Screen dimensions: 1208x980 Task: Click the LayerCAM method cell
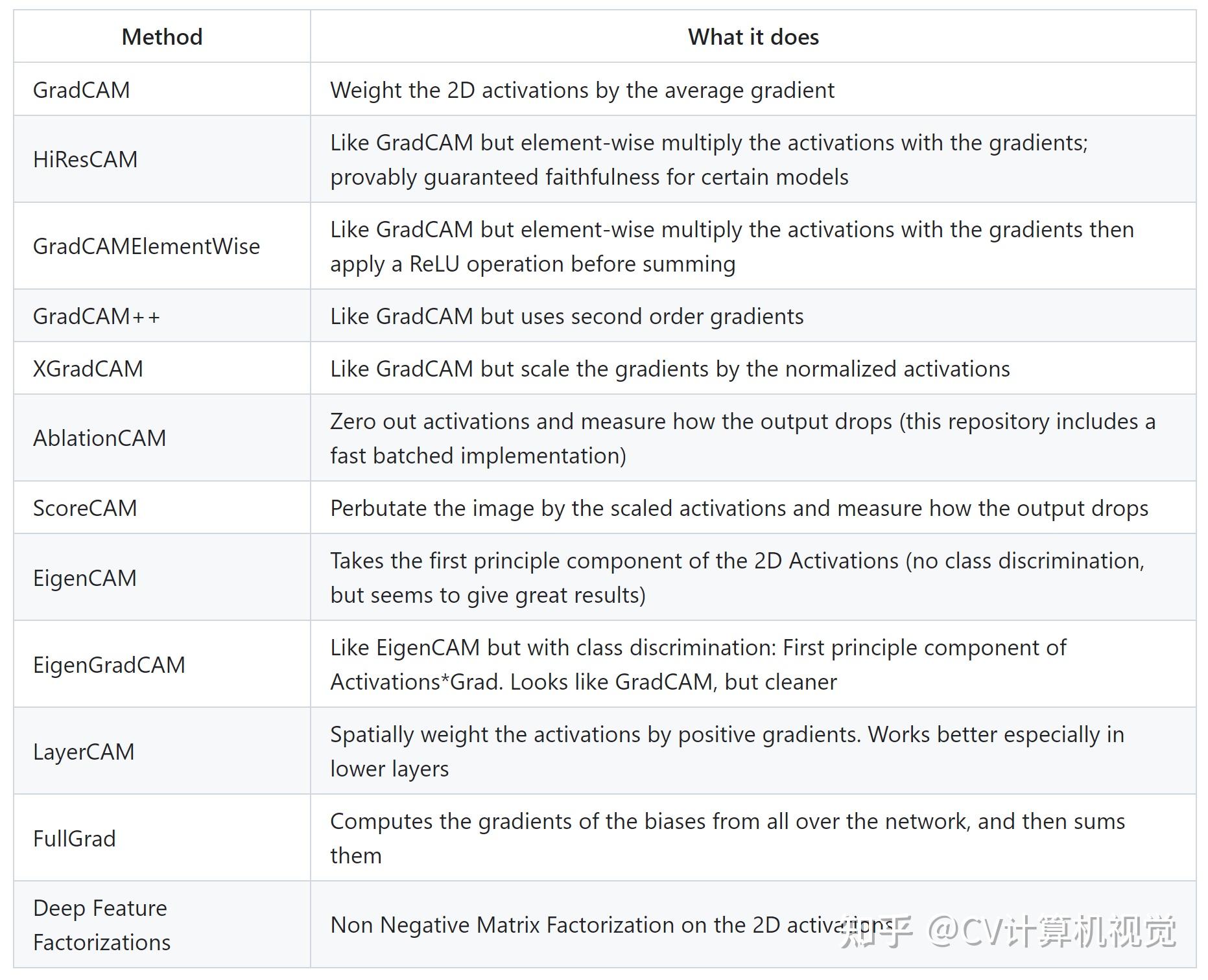(84, 752)
